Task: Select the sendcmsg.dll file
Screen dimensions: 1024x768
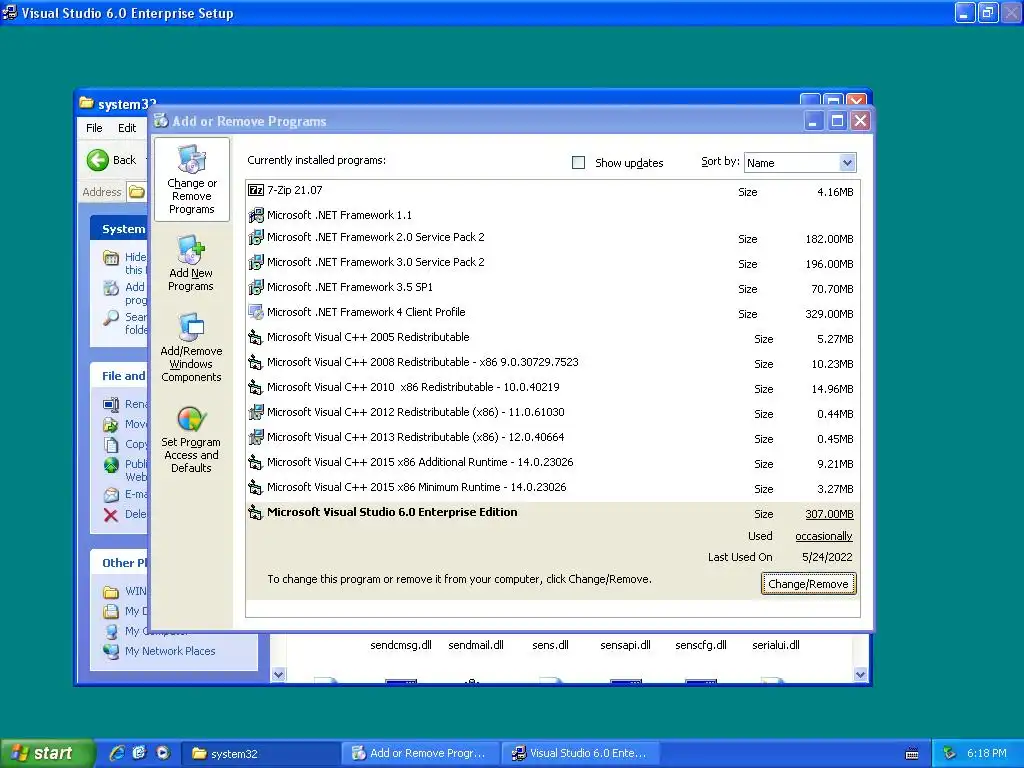Action: click(x=401, y=645)
